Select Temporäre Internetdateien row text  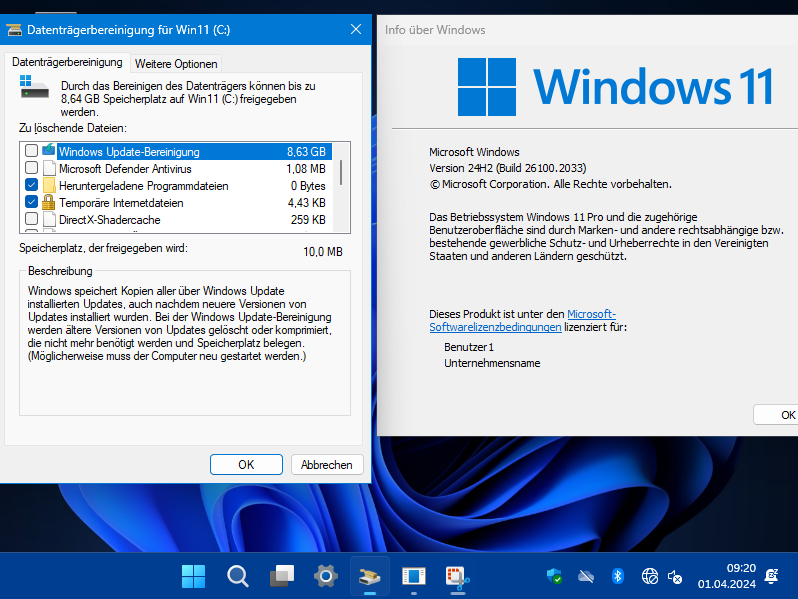coord(121,203)
